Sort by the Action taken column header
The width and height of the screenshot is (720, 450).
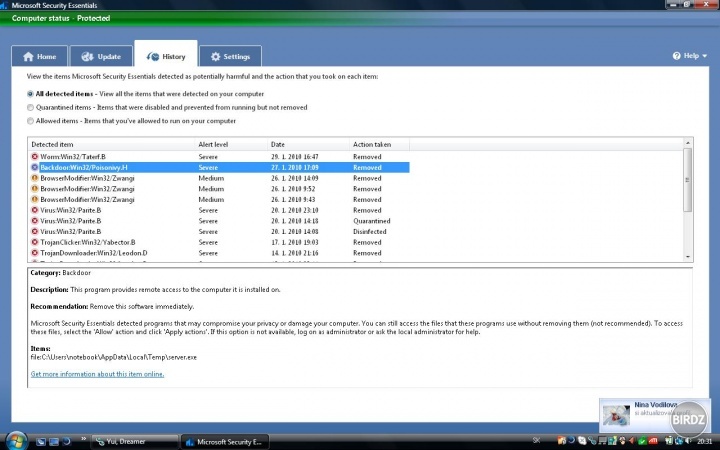tap(379, 144)
